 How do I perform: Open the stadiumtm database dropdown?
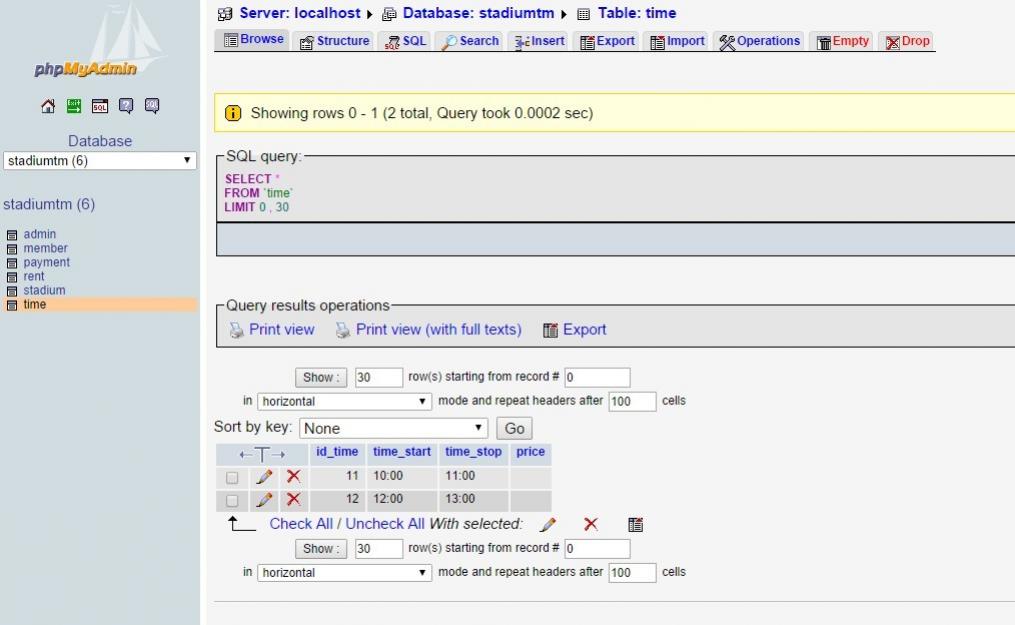[99, 161]
